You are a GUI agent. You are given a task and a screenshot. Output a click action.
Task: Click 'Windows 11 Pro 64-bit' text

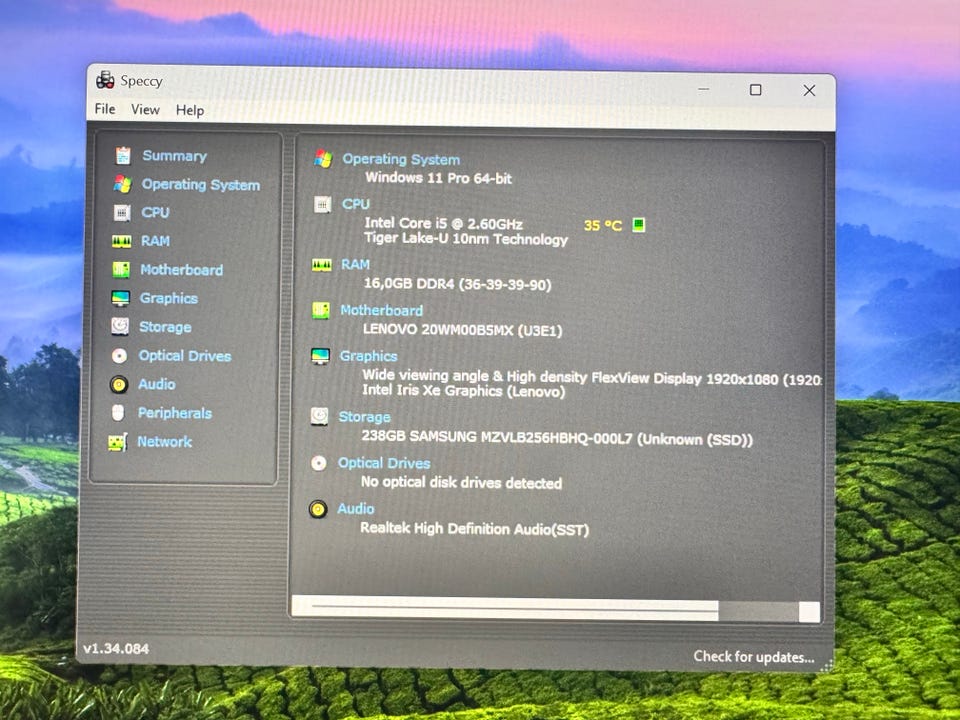(x=438, y=178)
